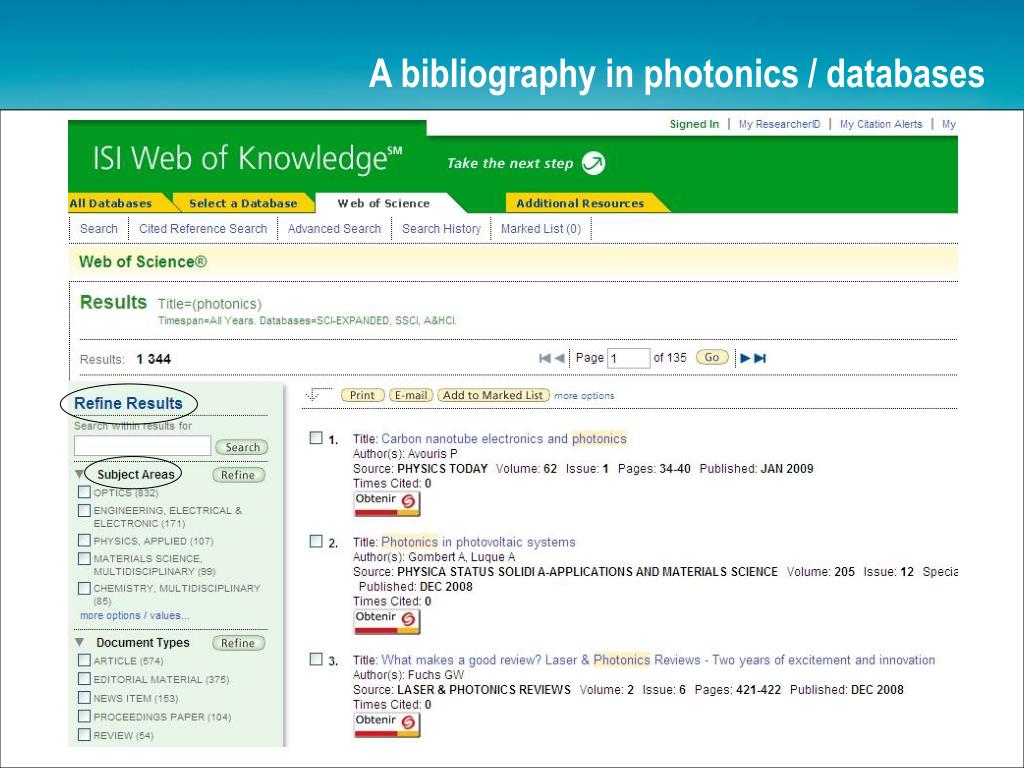The width and height of the screenshot is (1024, 768).
Task: Check the REVIEW document type box
Action: (84, 735)
